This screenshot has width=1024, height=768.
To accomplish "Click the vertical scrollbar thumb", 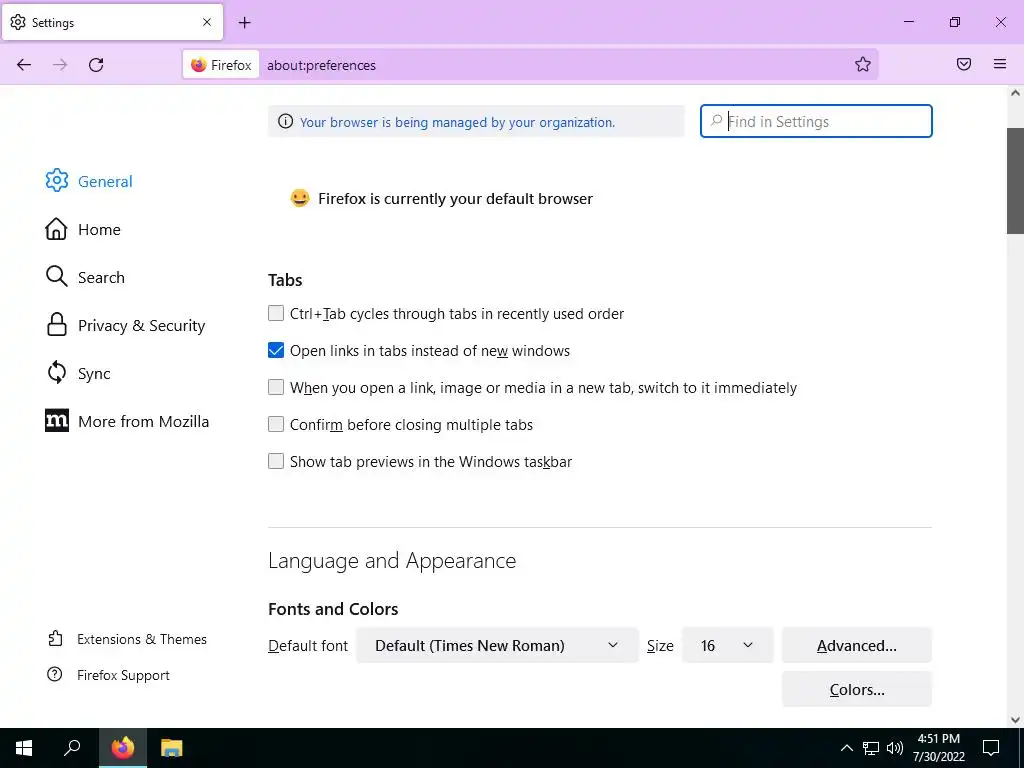I will (1015, 181).
